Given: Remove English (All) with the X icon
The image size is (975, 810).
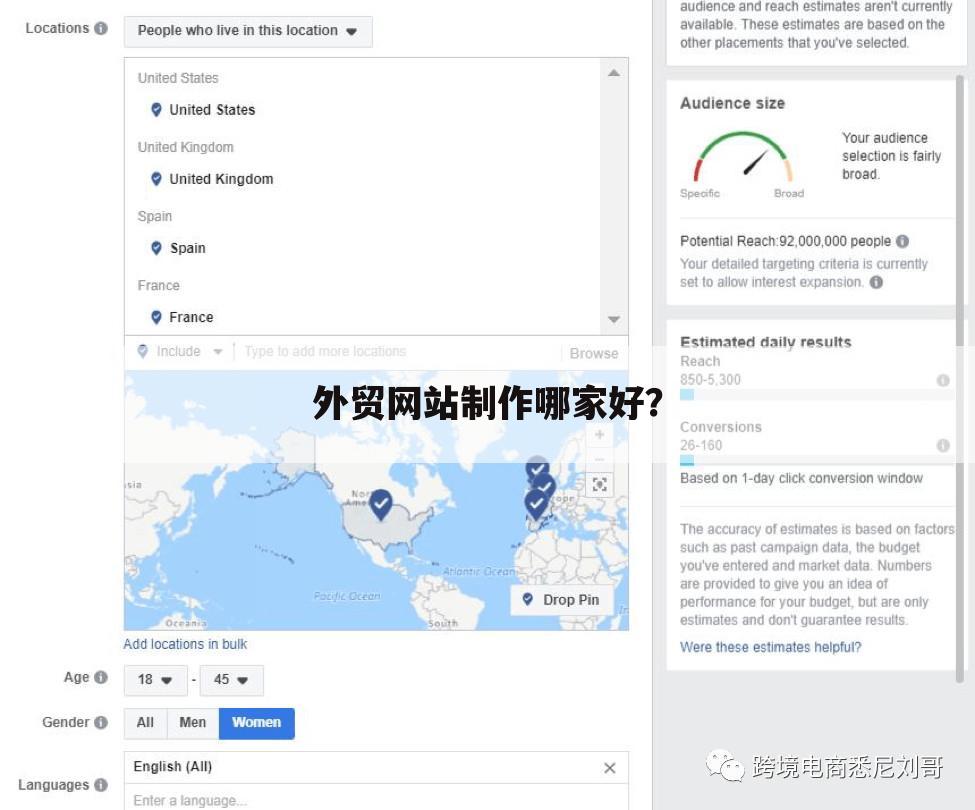Looking at the screenshot, I should click(609, 767).
